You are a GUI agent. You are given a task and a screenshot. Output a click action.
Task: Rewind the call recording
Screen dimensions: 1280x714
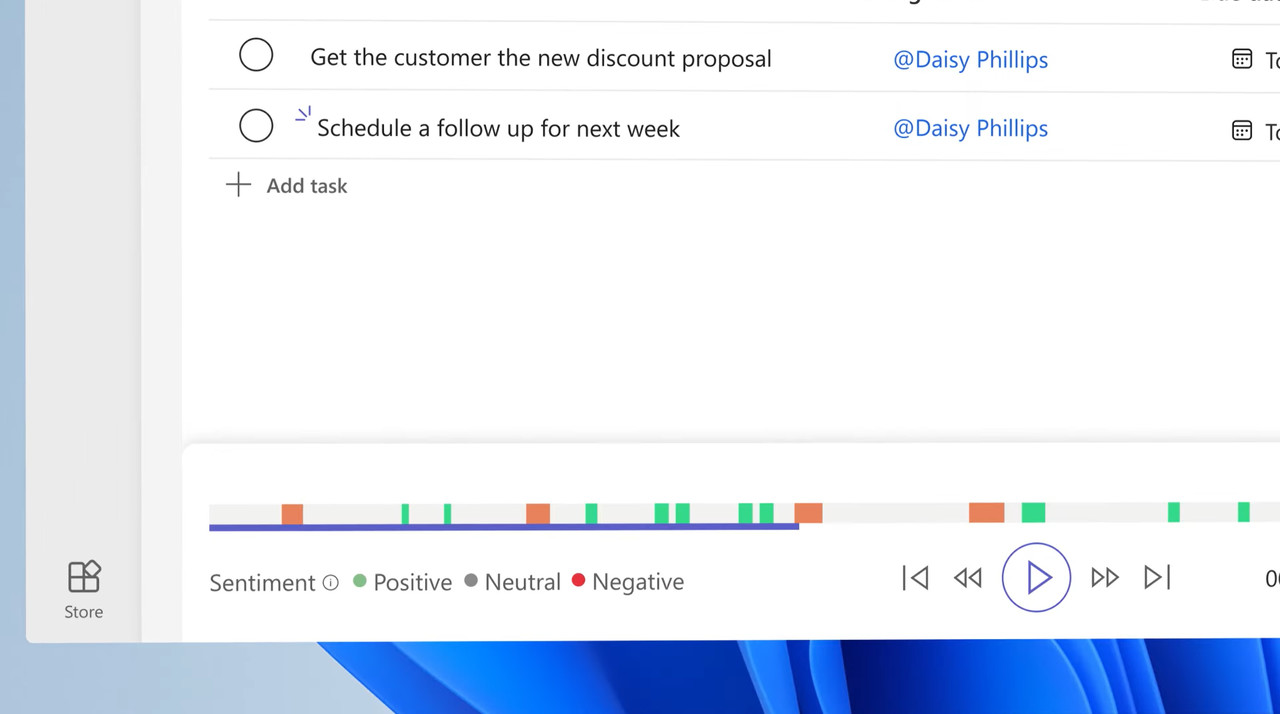967,577
